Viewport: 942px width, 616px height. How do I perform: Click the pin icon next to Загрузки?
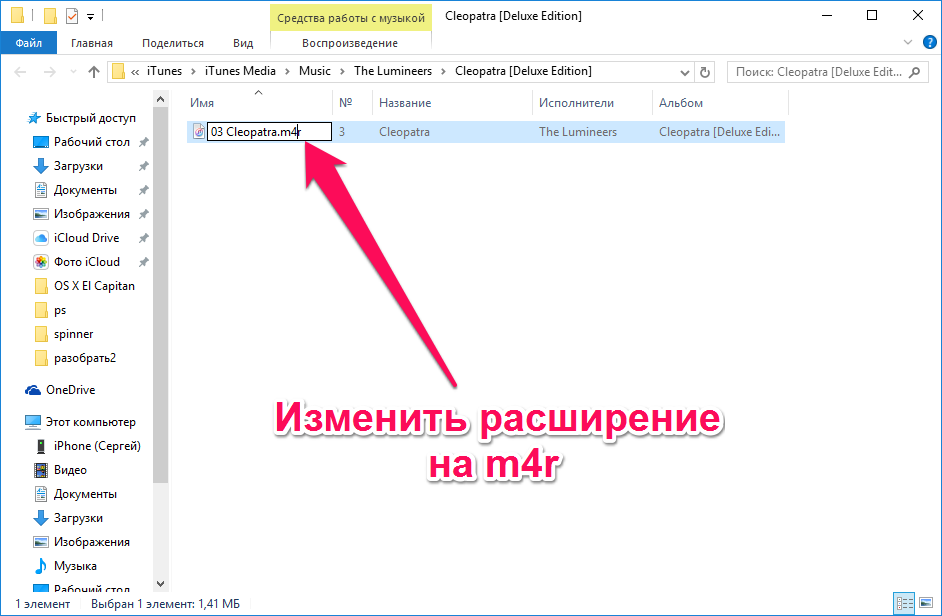click(x=143, y=166)
